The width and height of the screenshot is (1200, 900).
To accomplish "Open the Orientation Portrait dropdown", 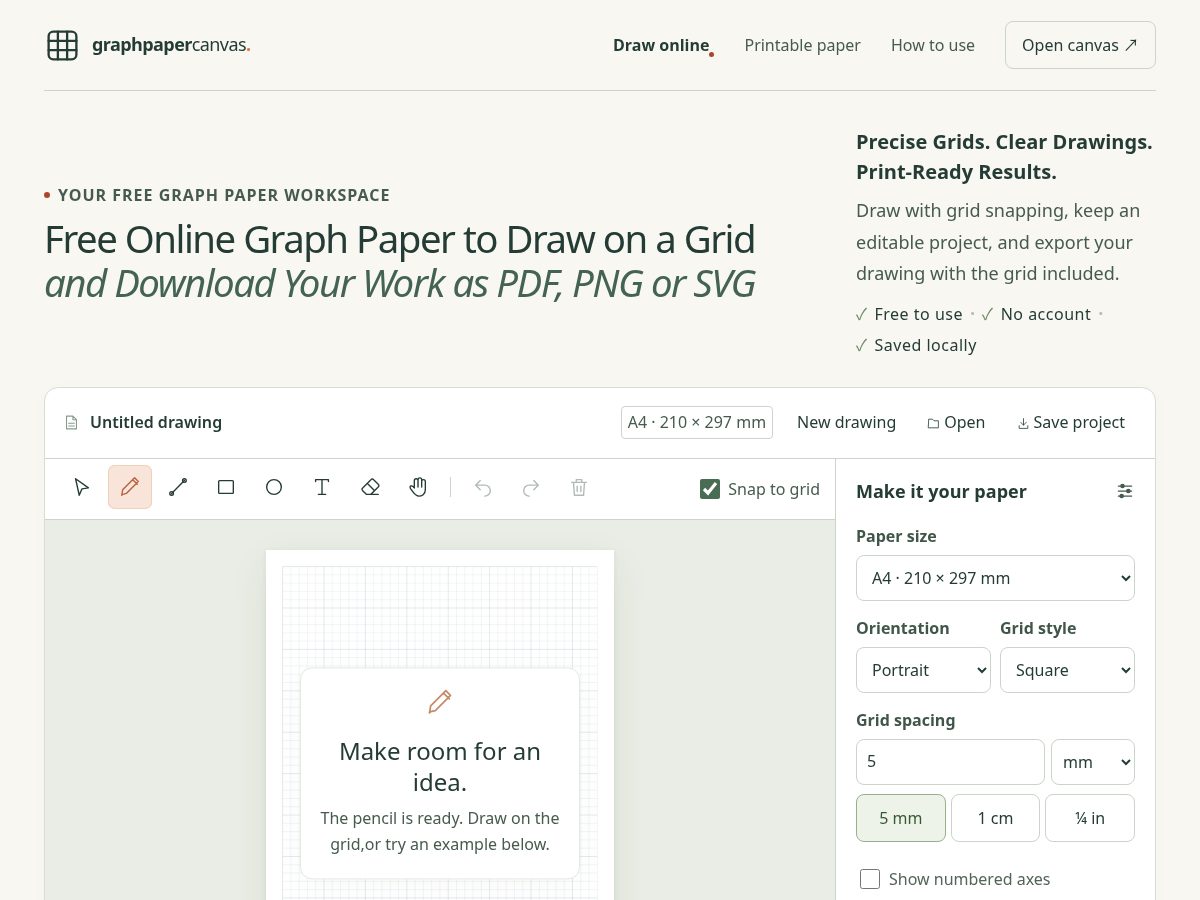I will tap(923, 670).
